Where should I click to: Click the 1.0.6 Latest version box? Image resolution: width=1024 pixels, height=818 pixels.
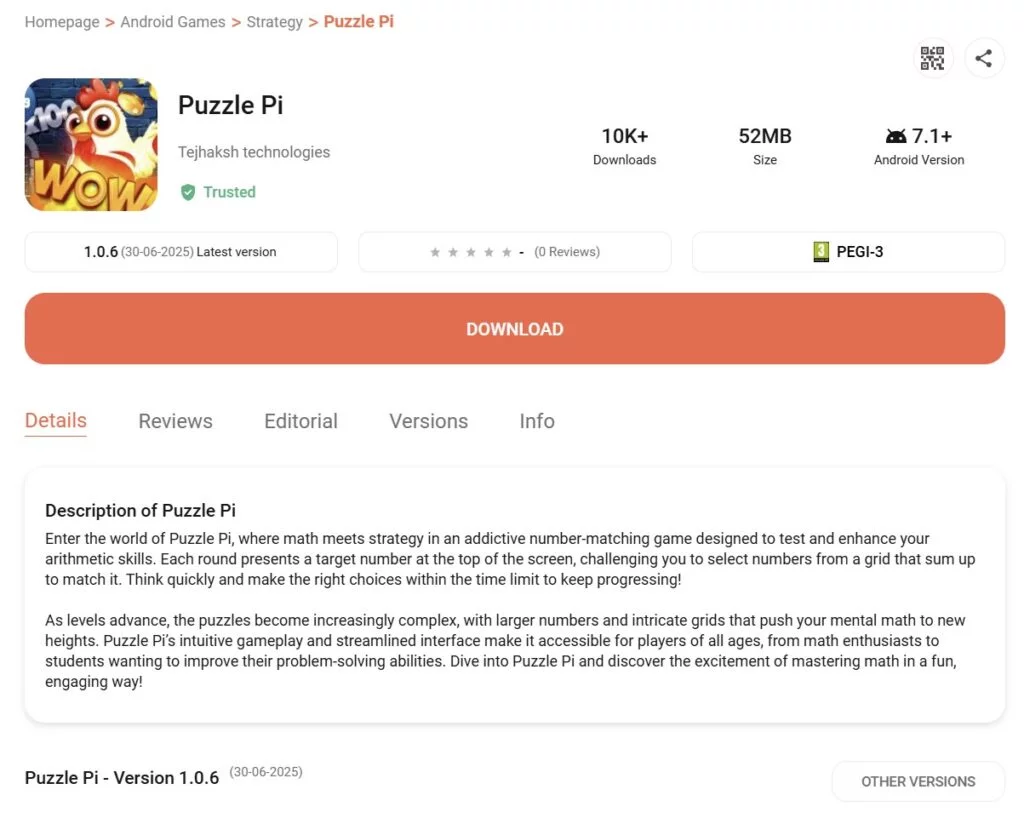click(181, 252)
